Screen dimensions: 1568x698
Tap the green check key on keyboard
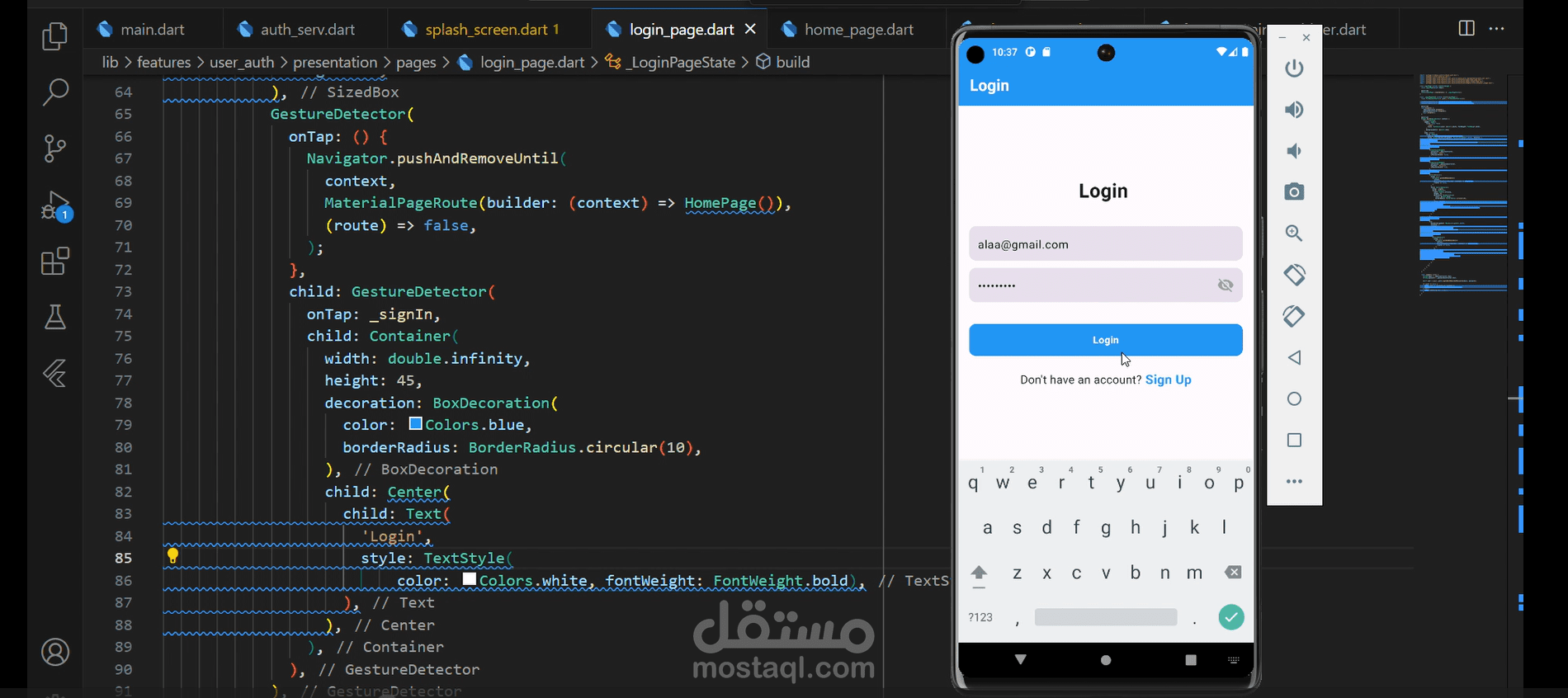1230,617
